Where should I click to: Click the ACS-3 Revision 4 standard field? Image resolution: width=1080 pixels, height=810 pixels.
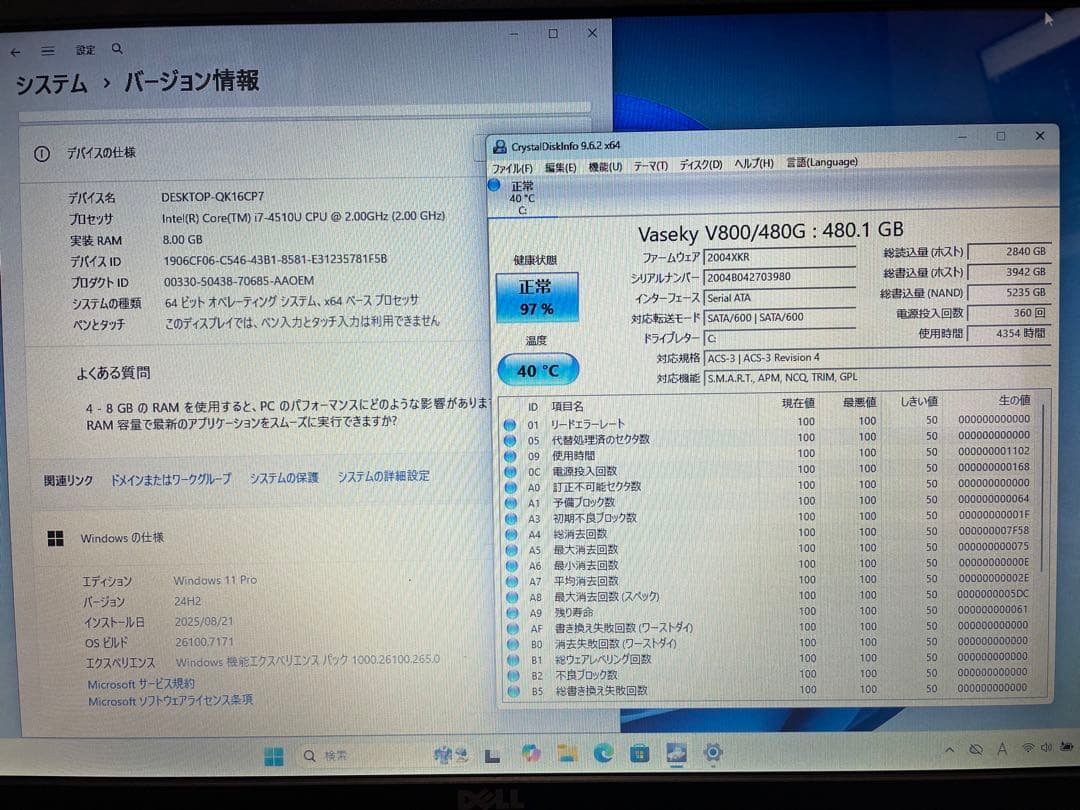click(877, 358)
